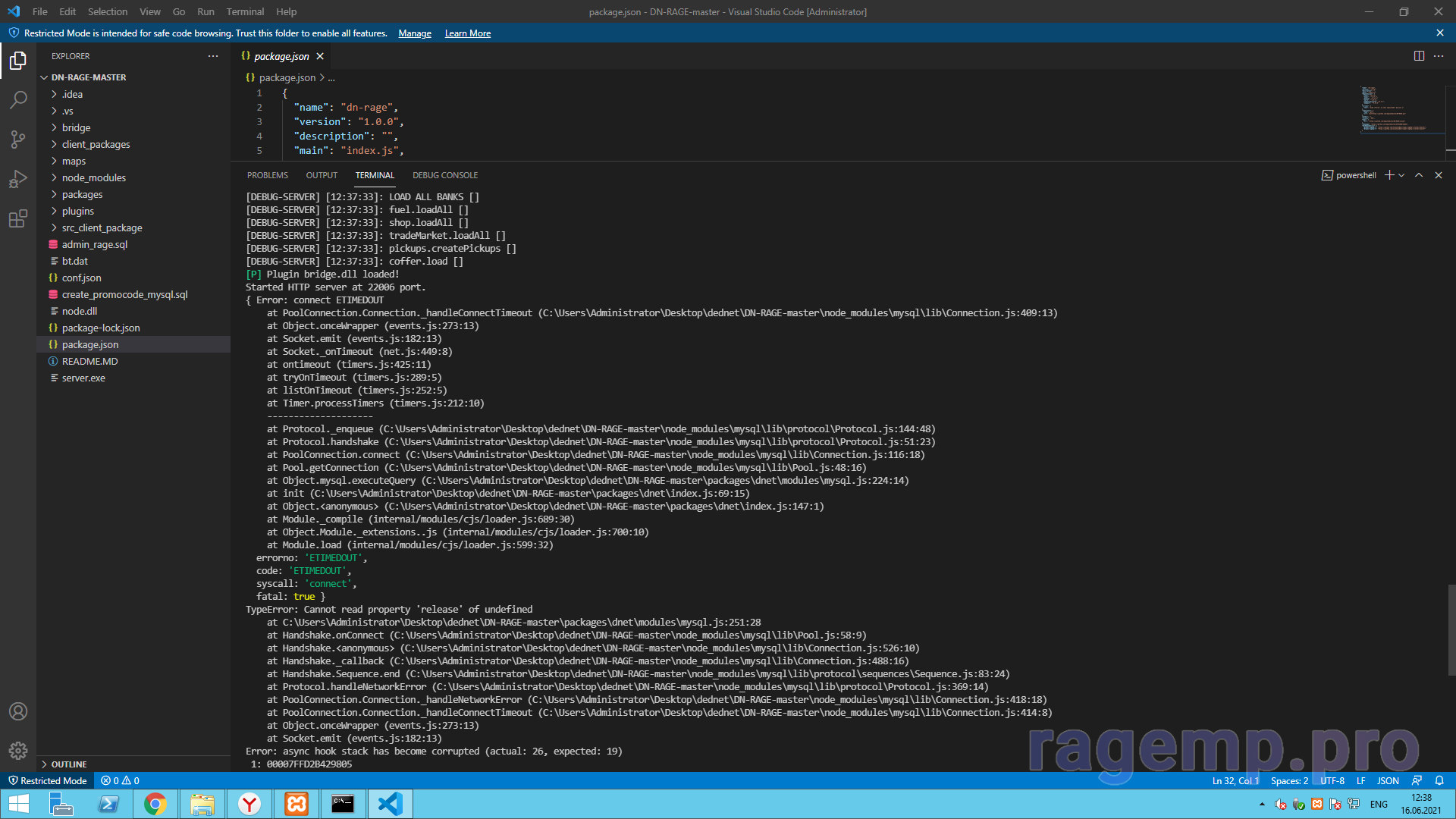Image resolution: width=1456 pixels, height=819 pixels.
Task: Open the Extensions view
Action: tap(18, 219)
